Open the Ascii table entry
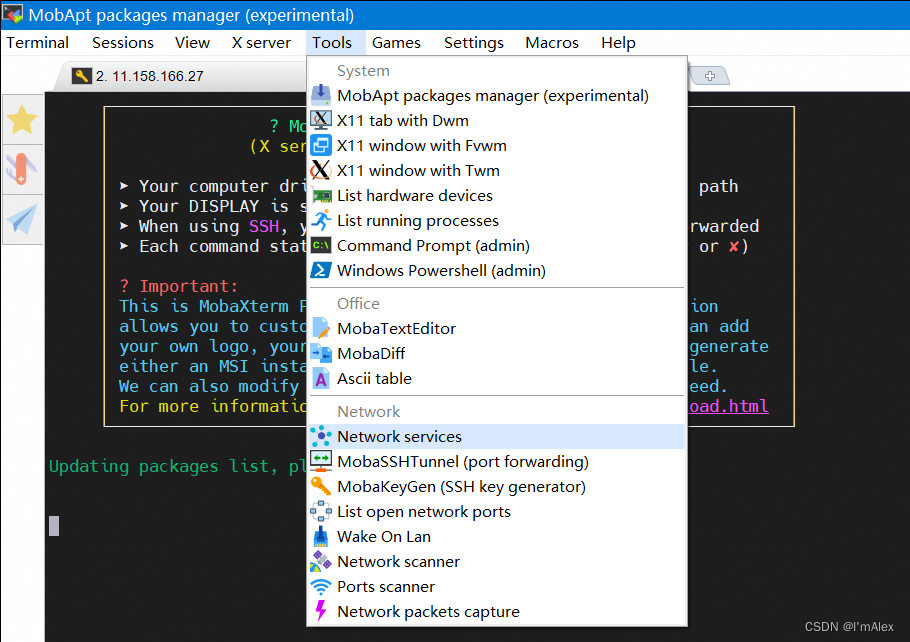This screenshot has width=910, height=642. pyautogui.click(x=497, y=378)
